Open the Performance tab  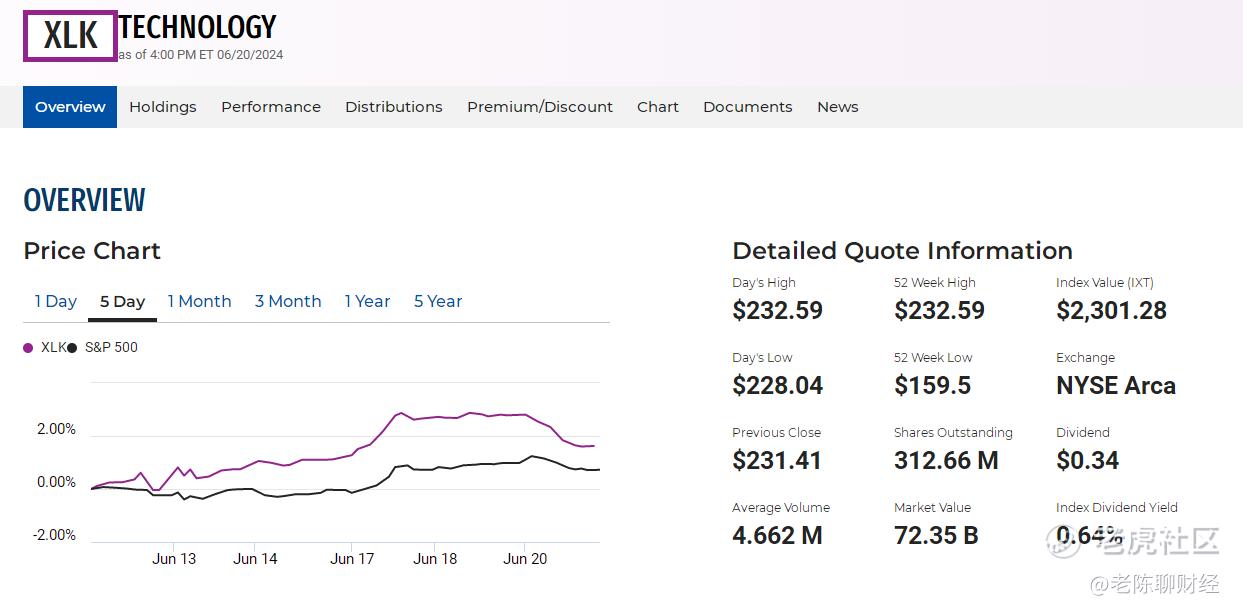271,107
